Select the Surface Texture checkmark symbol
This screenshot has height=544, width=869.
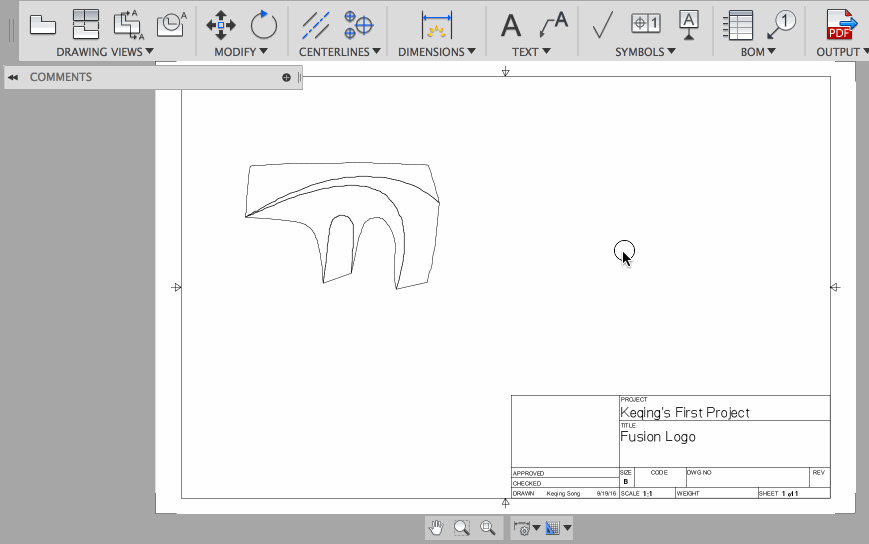tap(603, 24)
